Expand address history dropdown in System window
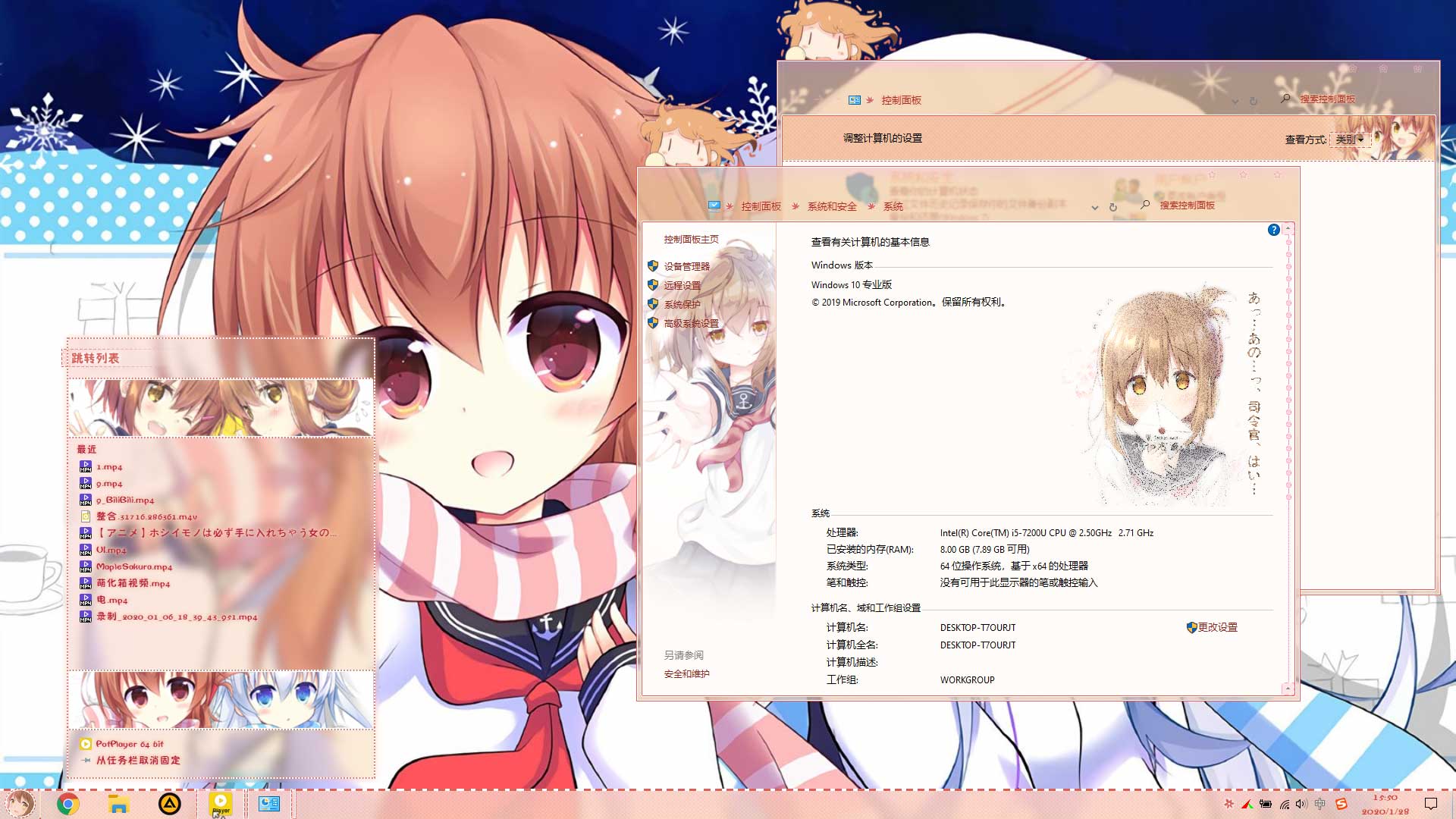 pos(1094,208)
